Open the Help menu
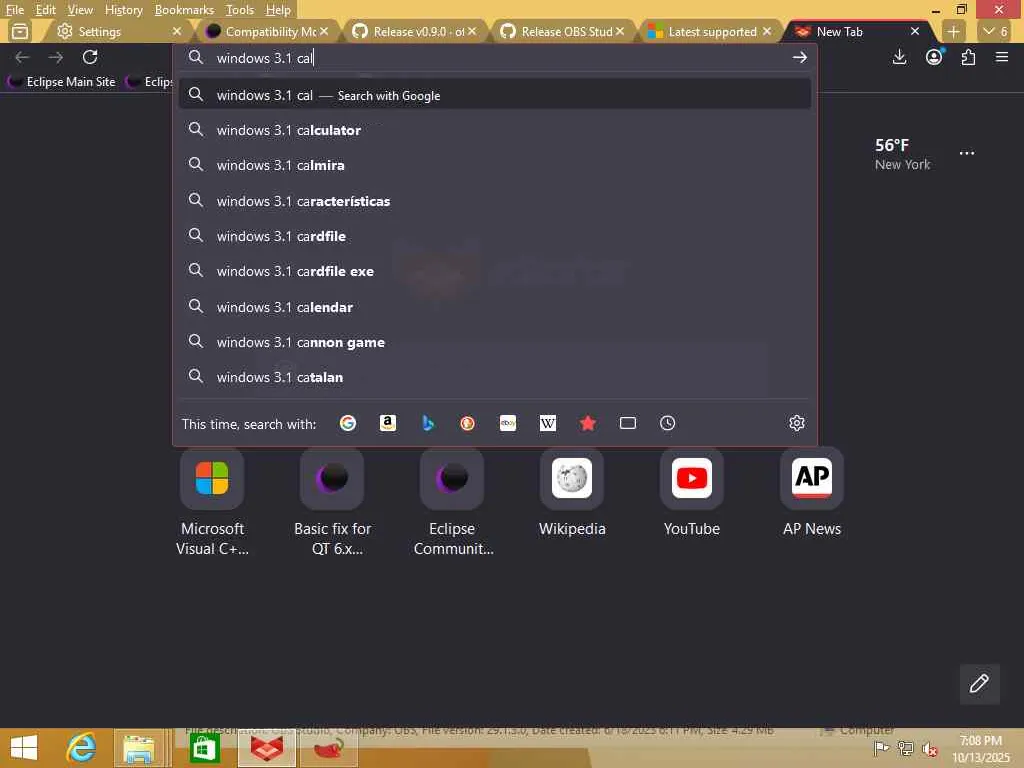1024x768 pixels. coord(278,10)
